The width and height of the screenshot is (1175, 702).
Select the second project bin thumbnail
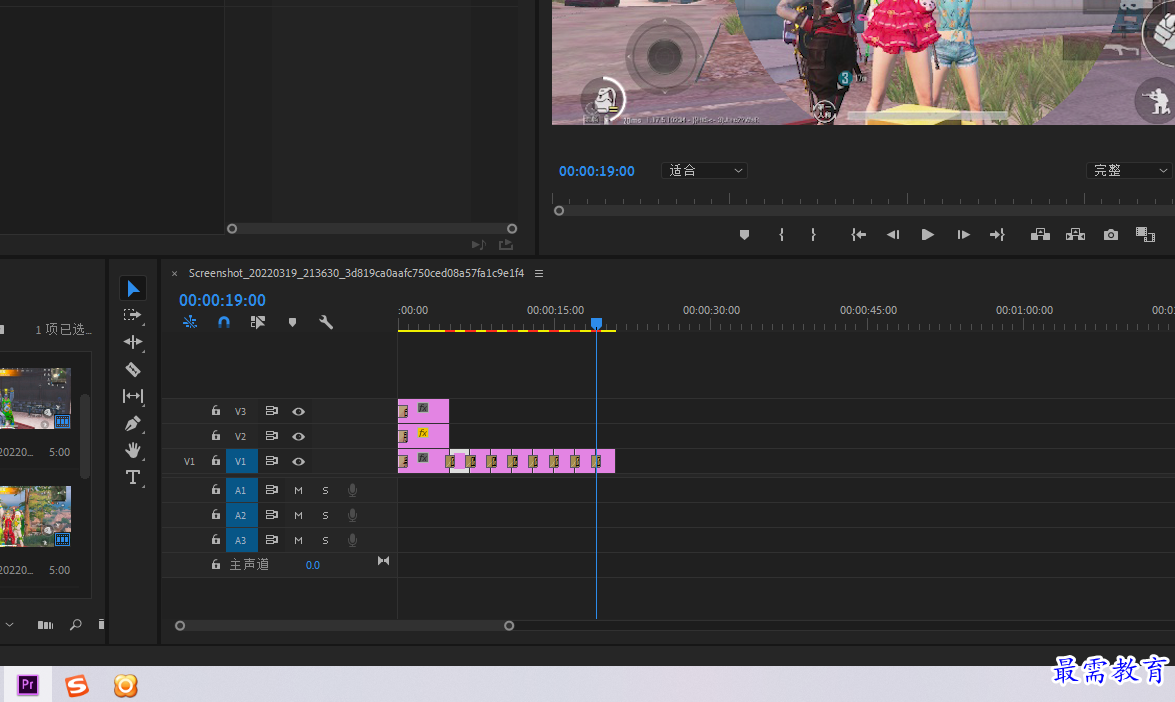[x=35, y=516]
